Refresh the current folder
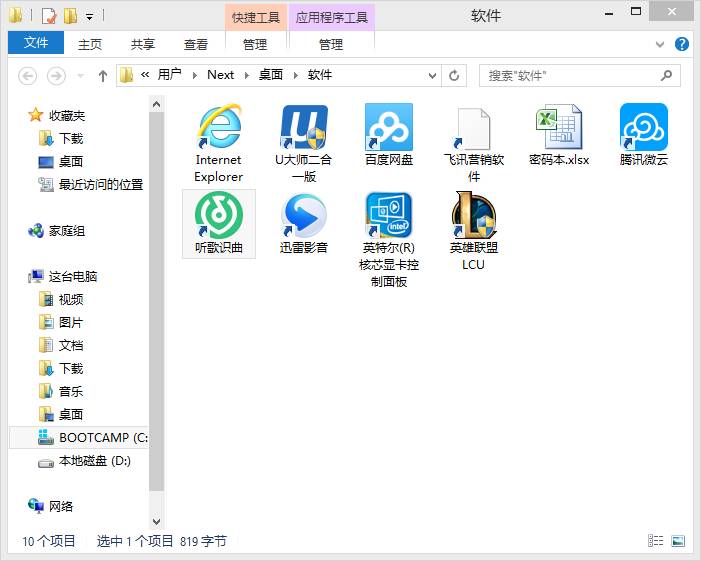 click(454, 76)
